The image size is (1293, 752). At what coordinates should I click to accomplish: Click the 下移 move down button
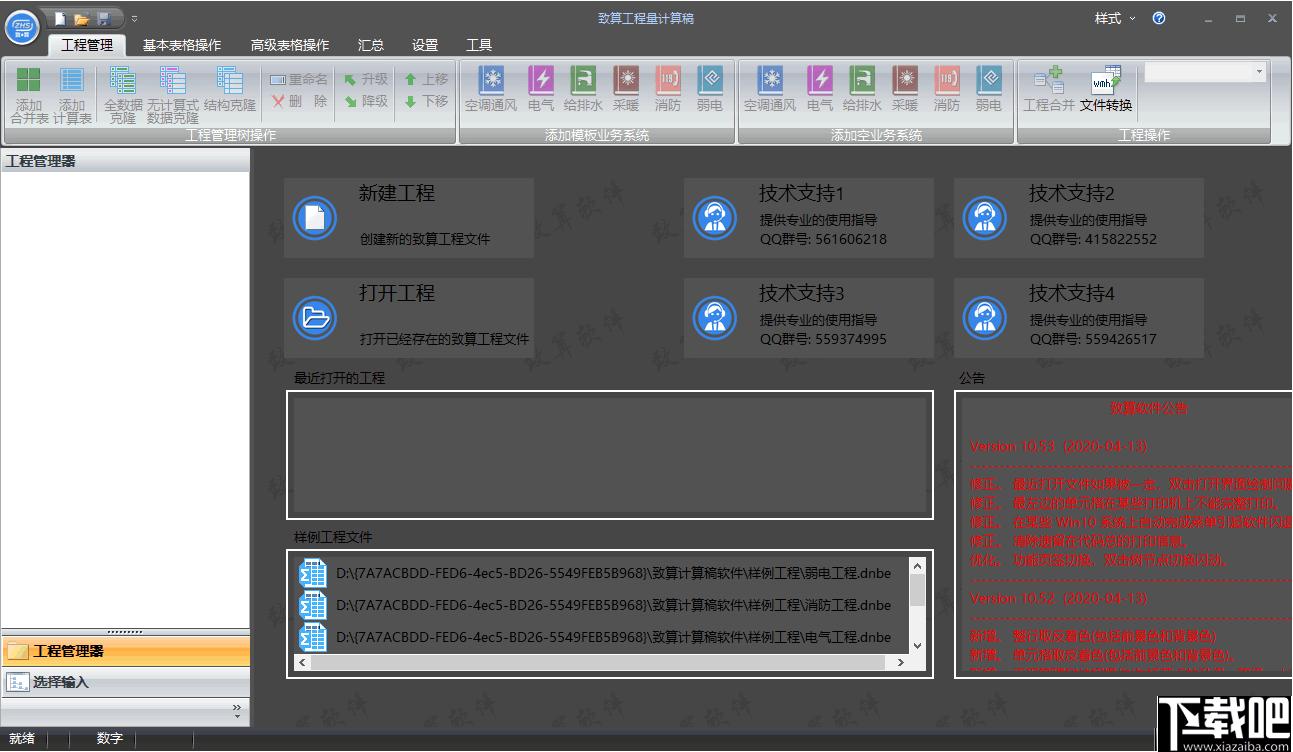(426, 101)
